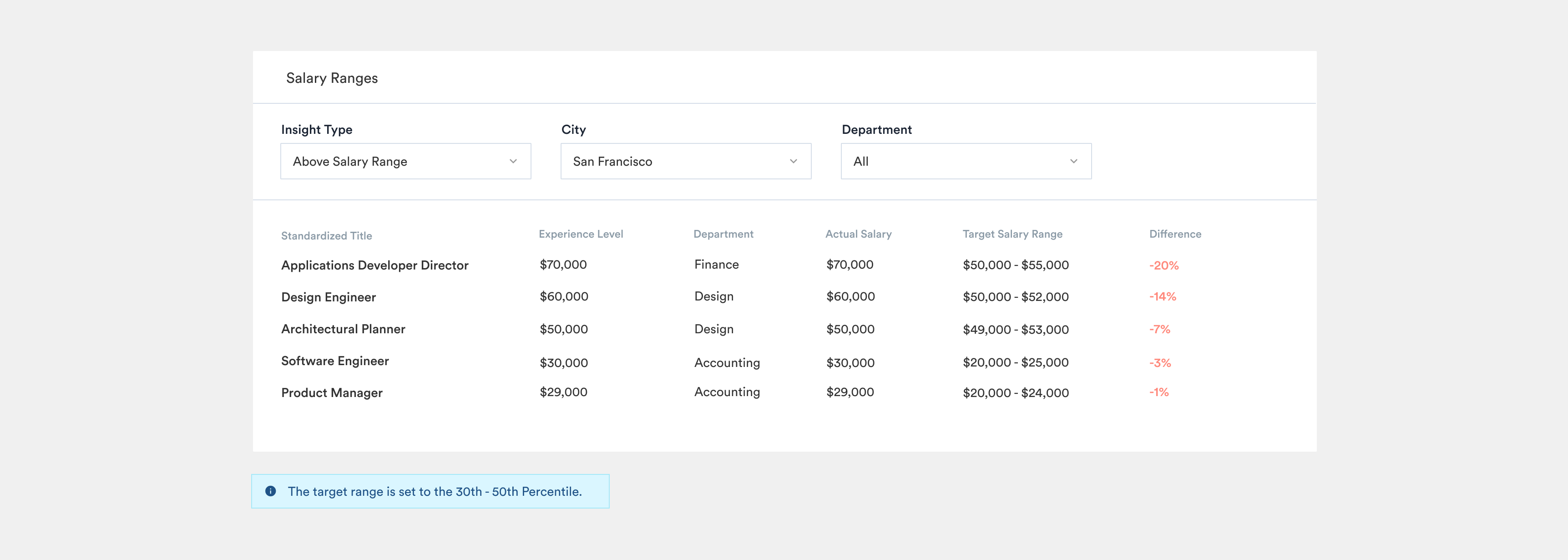Click the info icon in the percentile banner

coord(271,491)
